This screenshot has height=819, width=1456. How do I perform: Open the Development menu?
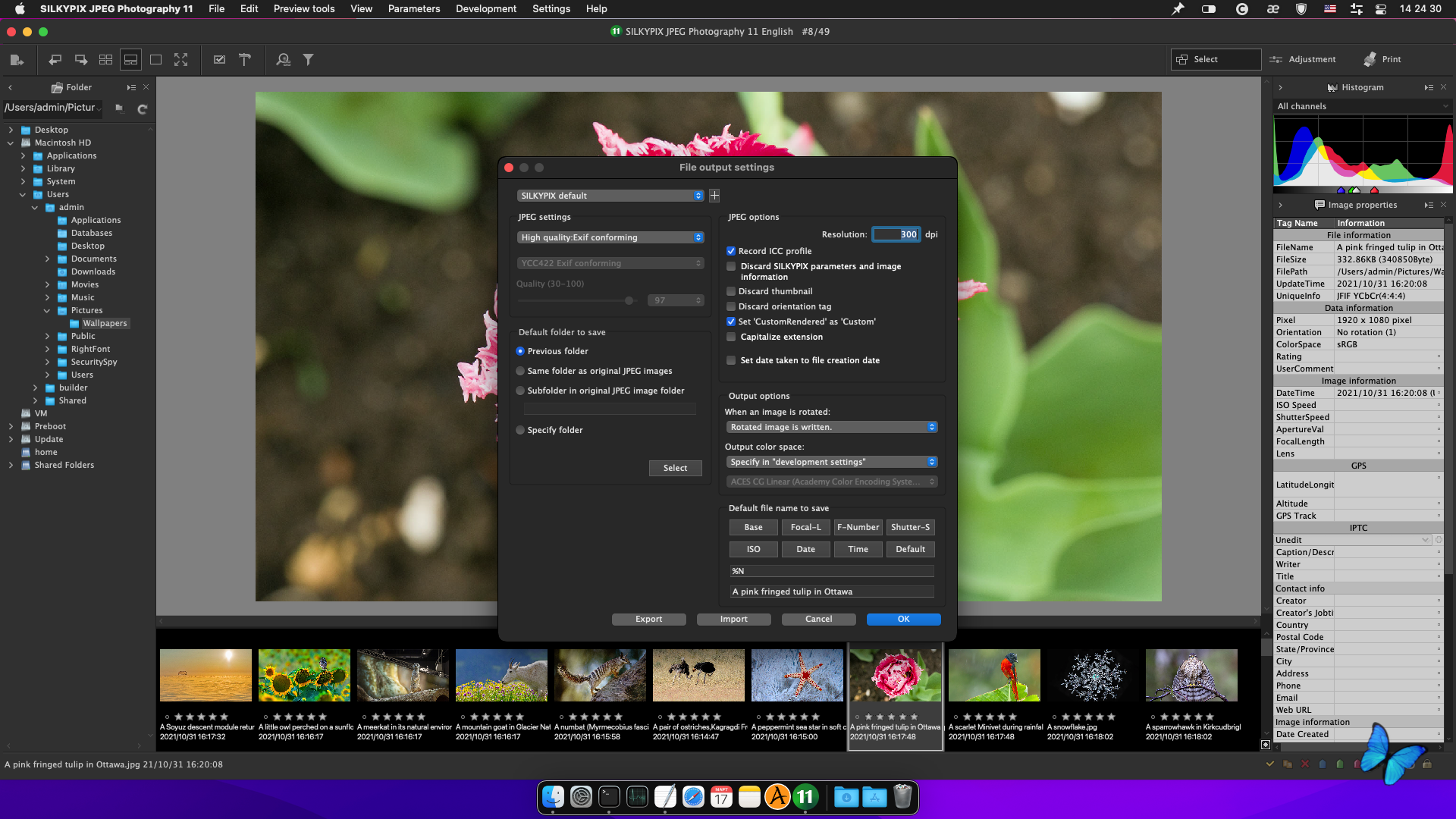tap(485, 9)
